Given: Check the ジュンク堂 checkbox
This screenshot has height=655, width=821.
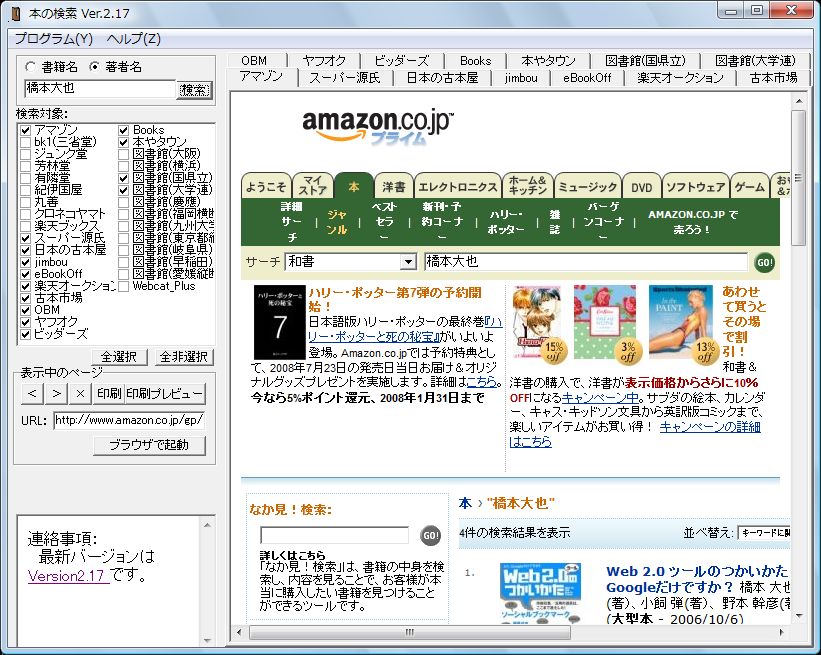Looking at the screenshot, I should (x=25, y=154).
